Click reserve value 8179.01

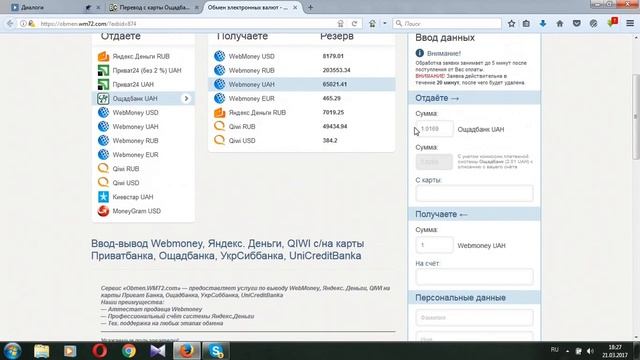[x=333, y=56]
